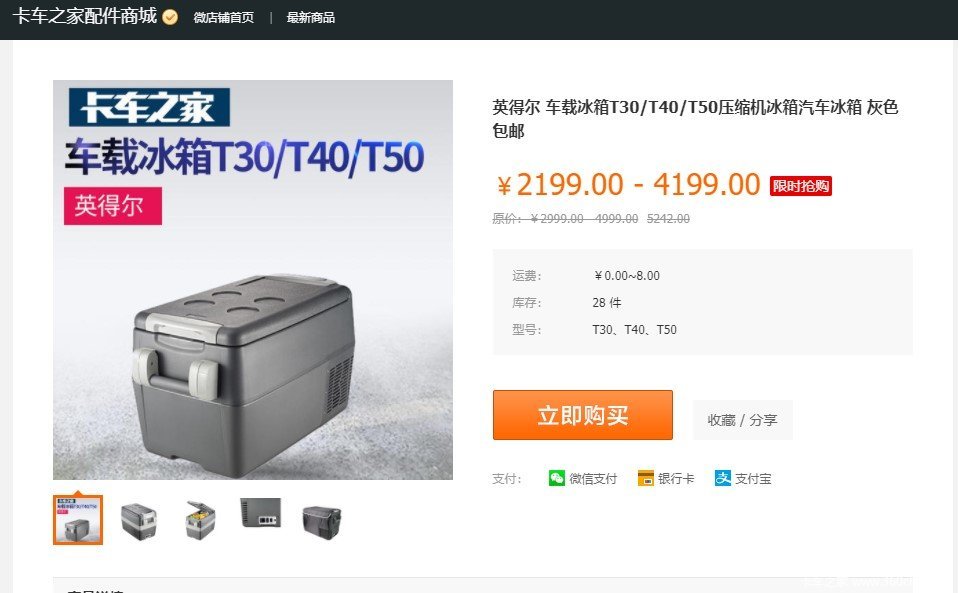Click the bank card payment icon
Screen dimensions: 958x593
pos(645,478)
